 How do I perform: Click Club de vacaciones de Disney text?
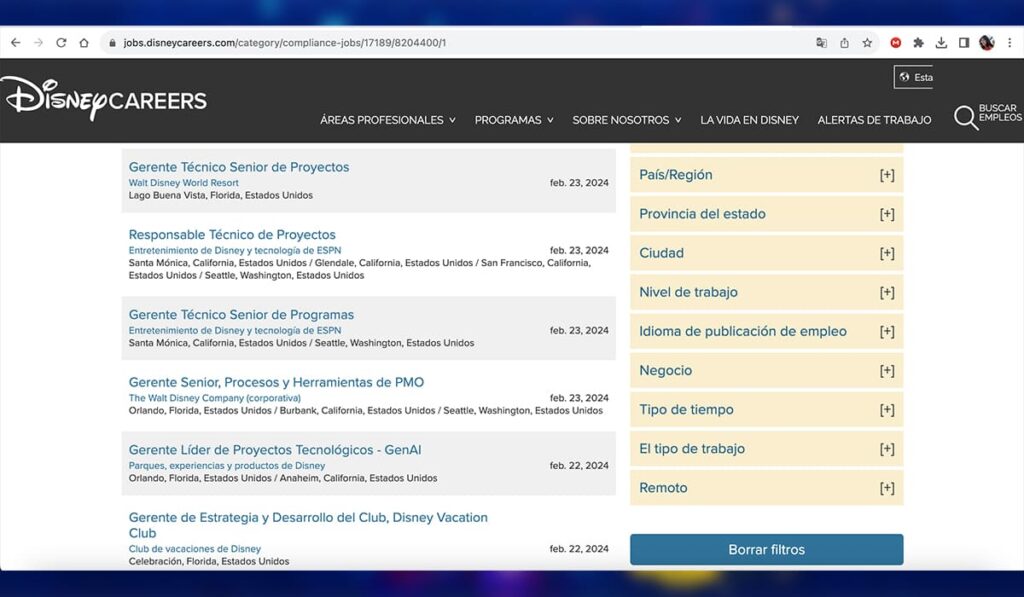tap(195, 549)
